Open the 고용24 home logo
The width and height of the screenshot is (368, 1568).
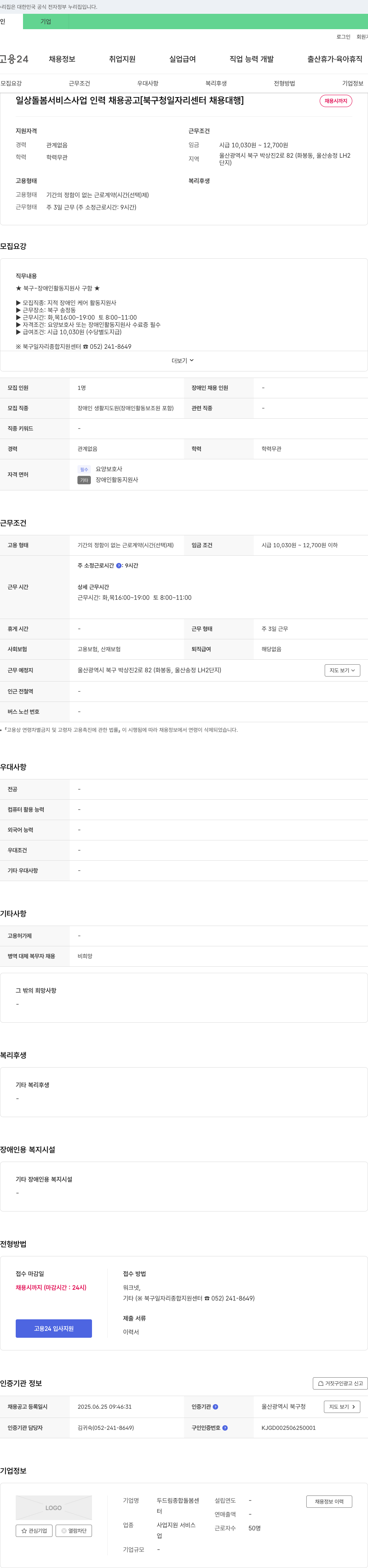click(14, 59)
